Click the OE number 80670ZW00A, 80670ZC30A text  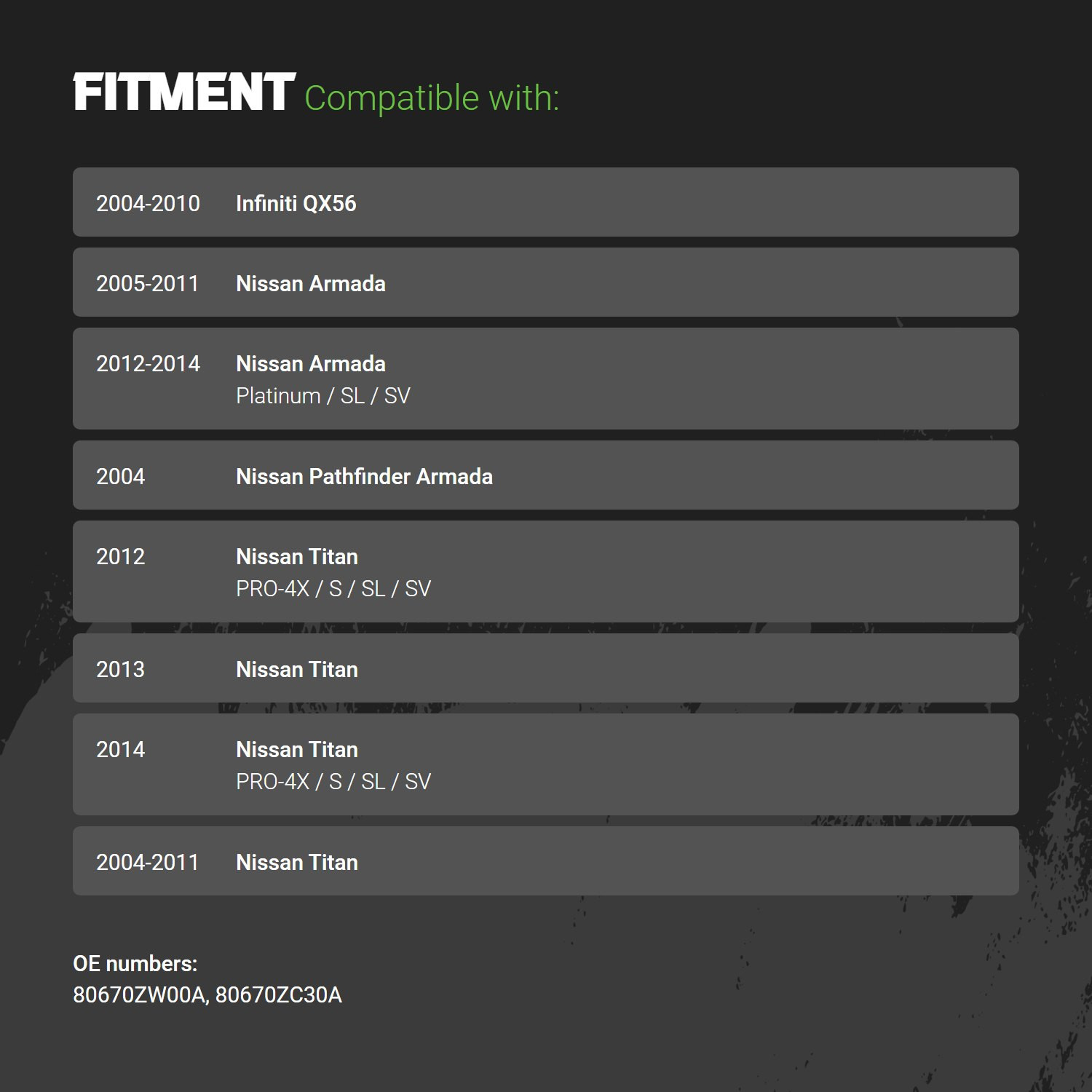pyautogui.click(x=207, y=994)
